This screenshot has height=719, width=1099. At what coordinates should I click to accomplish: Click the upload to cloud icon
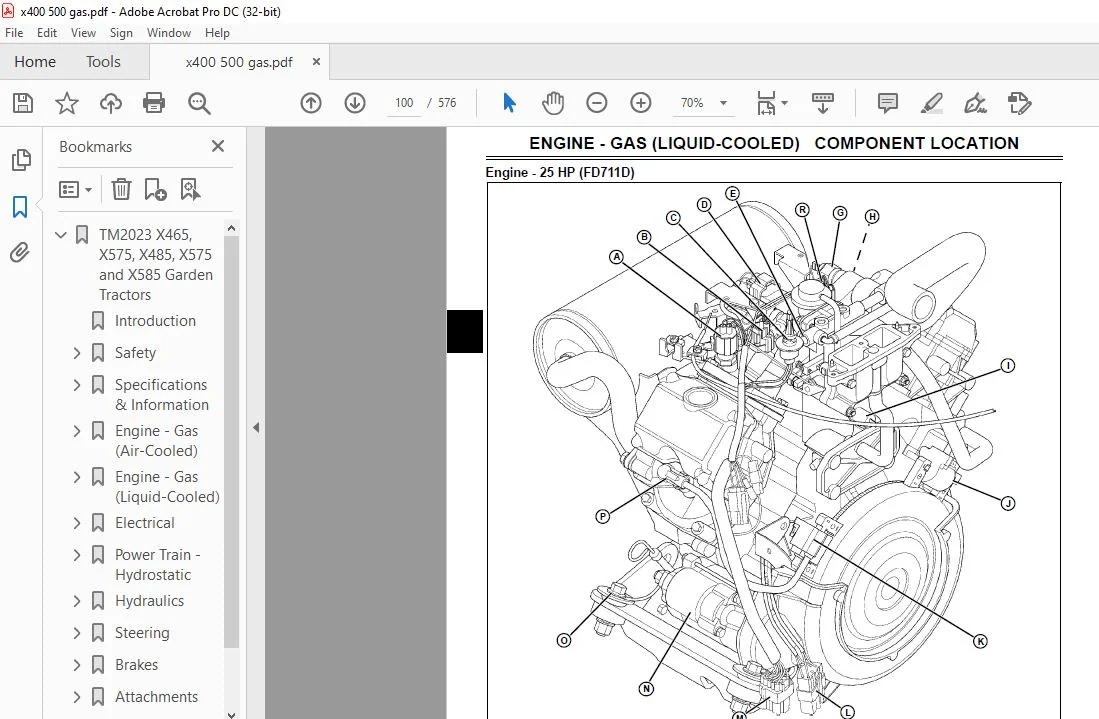coord(110,104)
